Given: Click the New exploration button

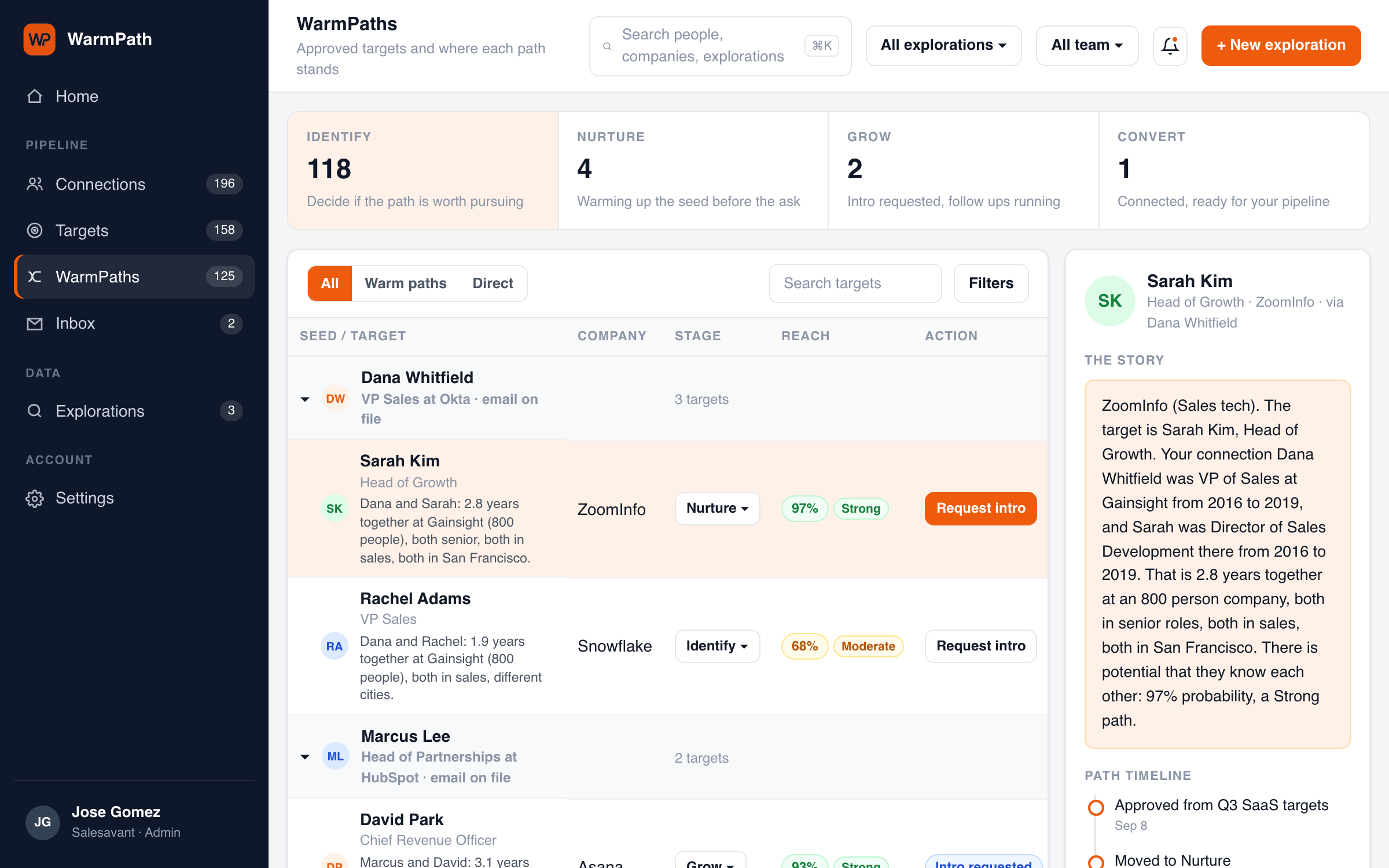Looking at the screenshot, I should click(x=1281, y=45).
